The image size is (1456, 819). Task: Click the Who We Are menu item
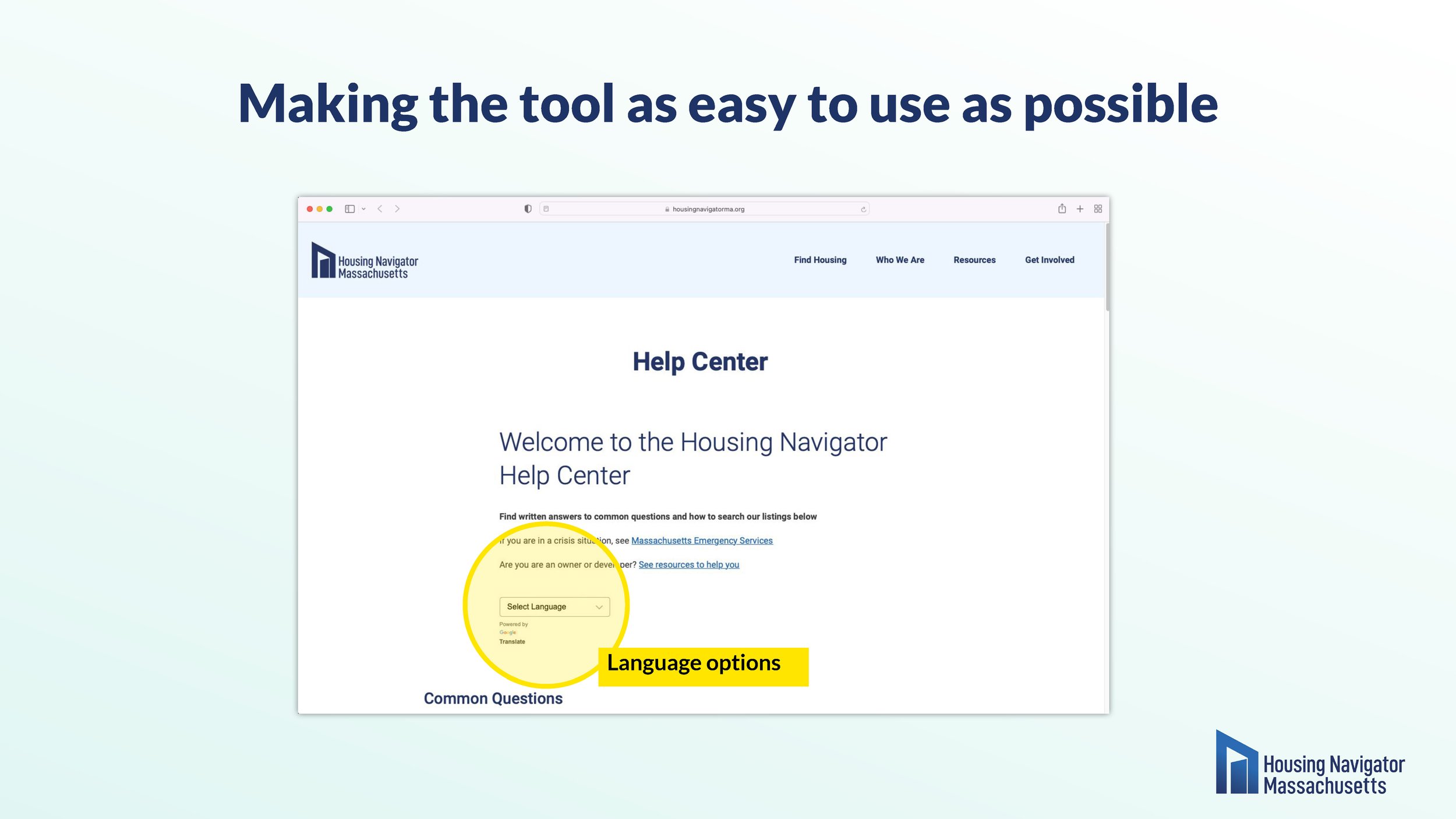899,260
